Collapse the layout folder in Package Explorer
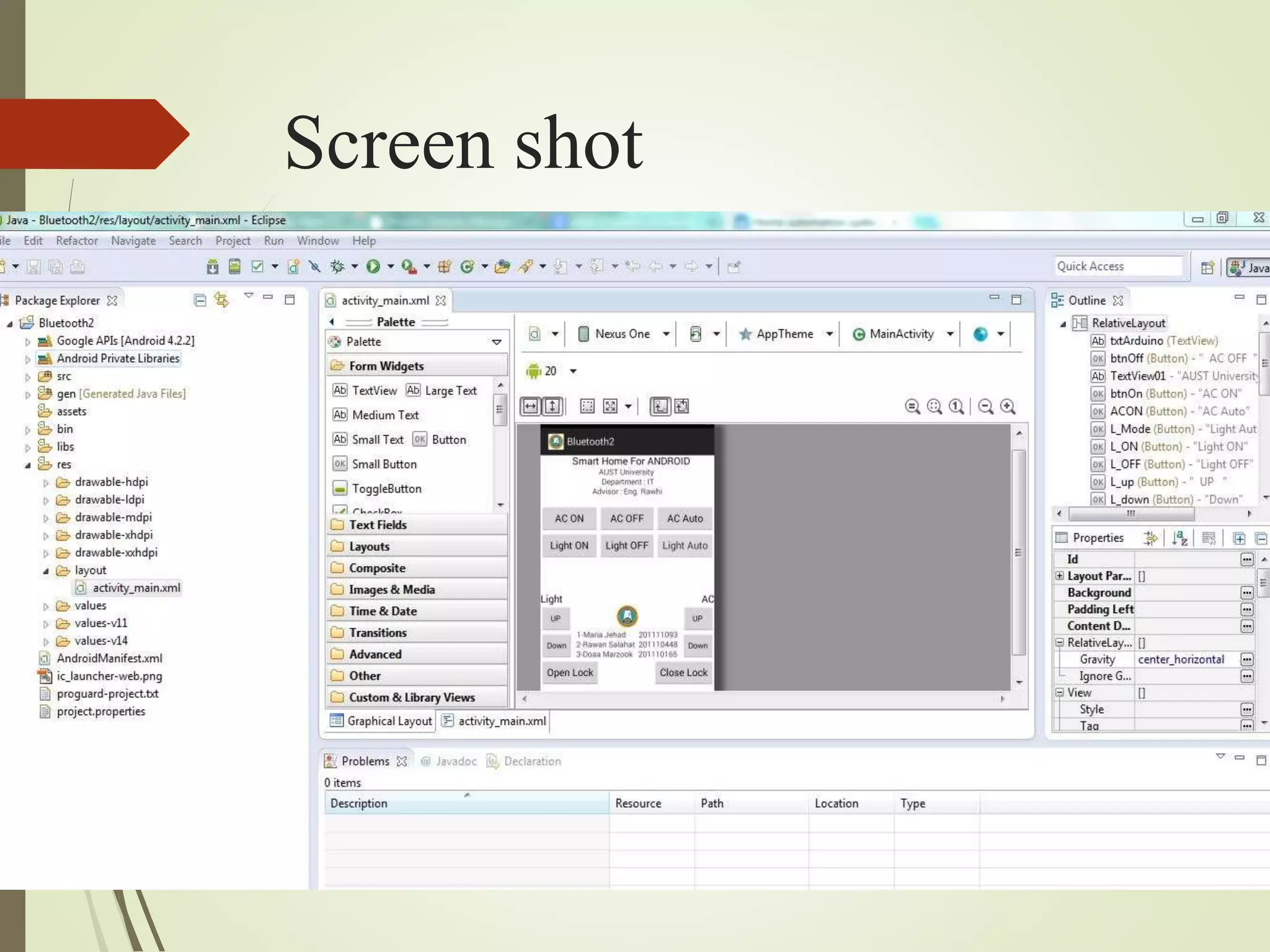The image size is (1270, 952). coord(45,571)
